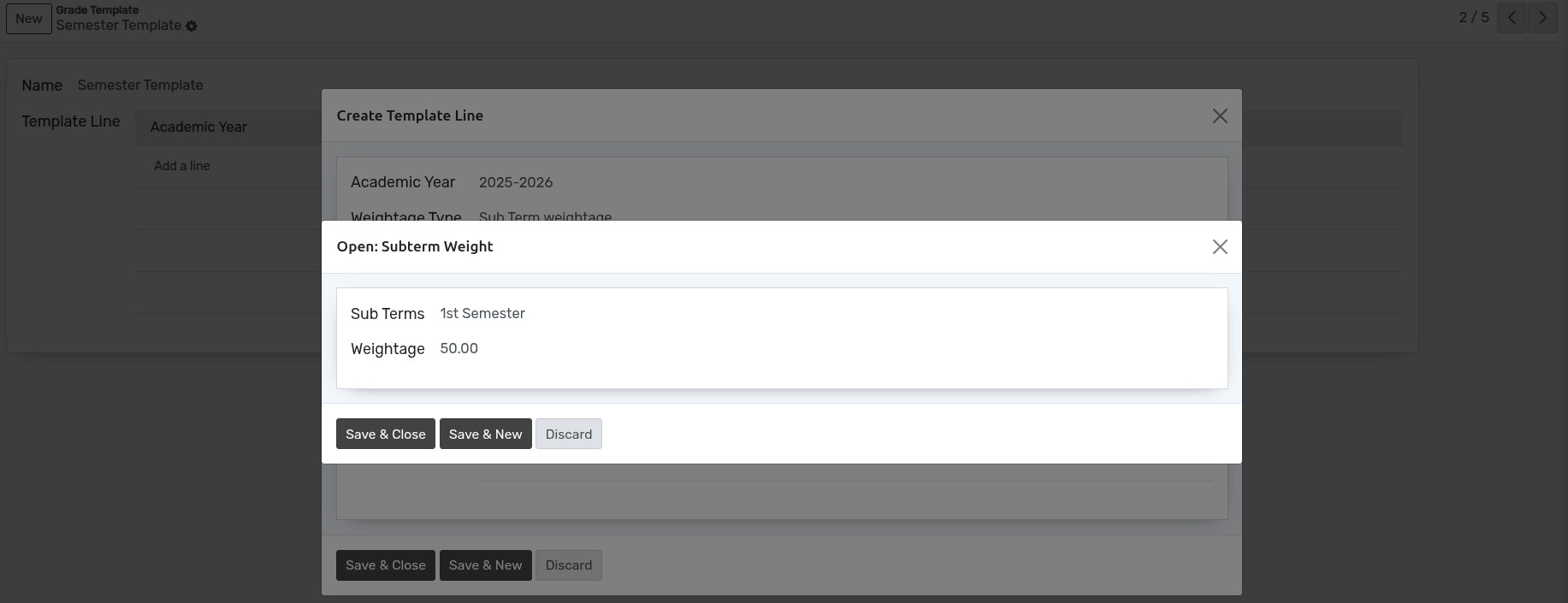Click the New button in header
This screenshot has height=603, width=1568.
(x=29, y=19)
